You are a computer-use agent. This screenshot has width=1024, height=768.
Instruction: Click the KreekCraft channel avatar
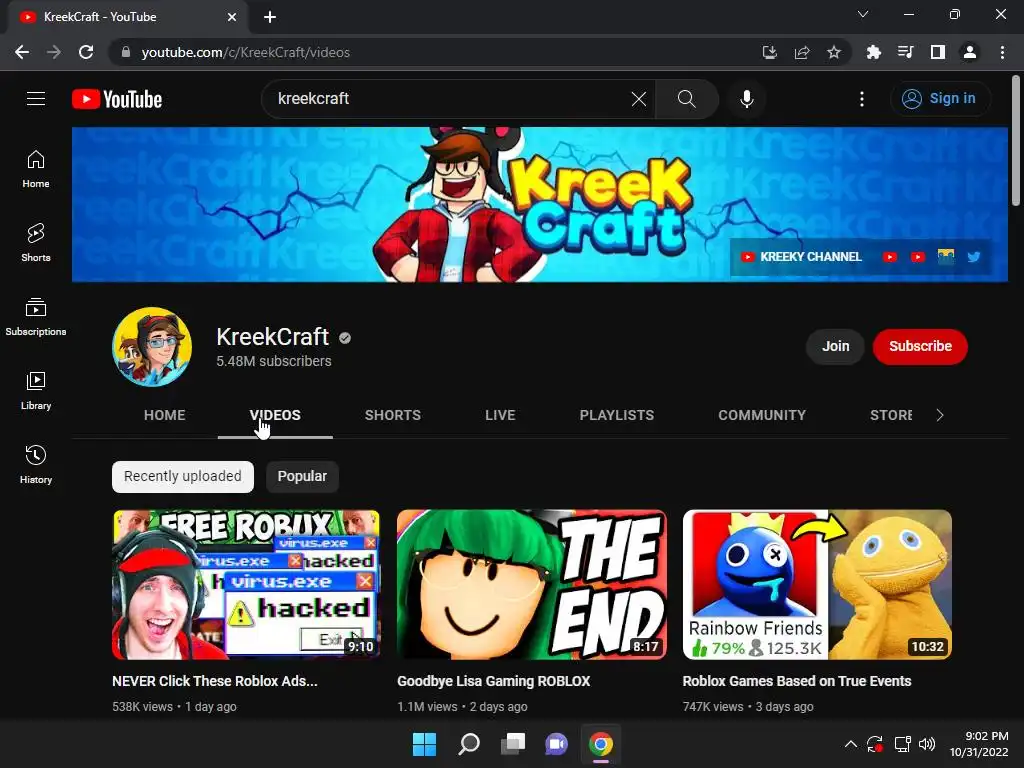pos(152,347)
